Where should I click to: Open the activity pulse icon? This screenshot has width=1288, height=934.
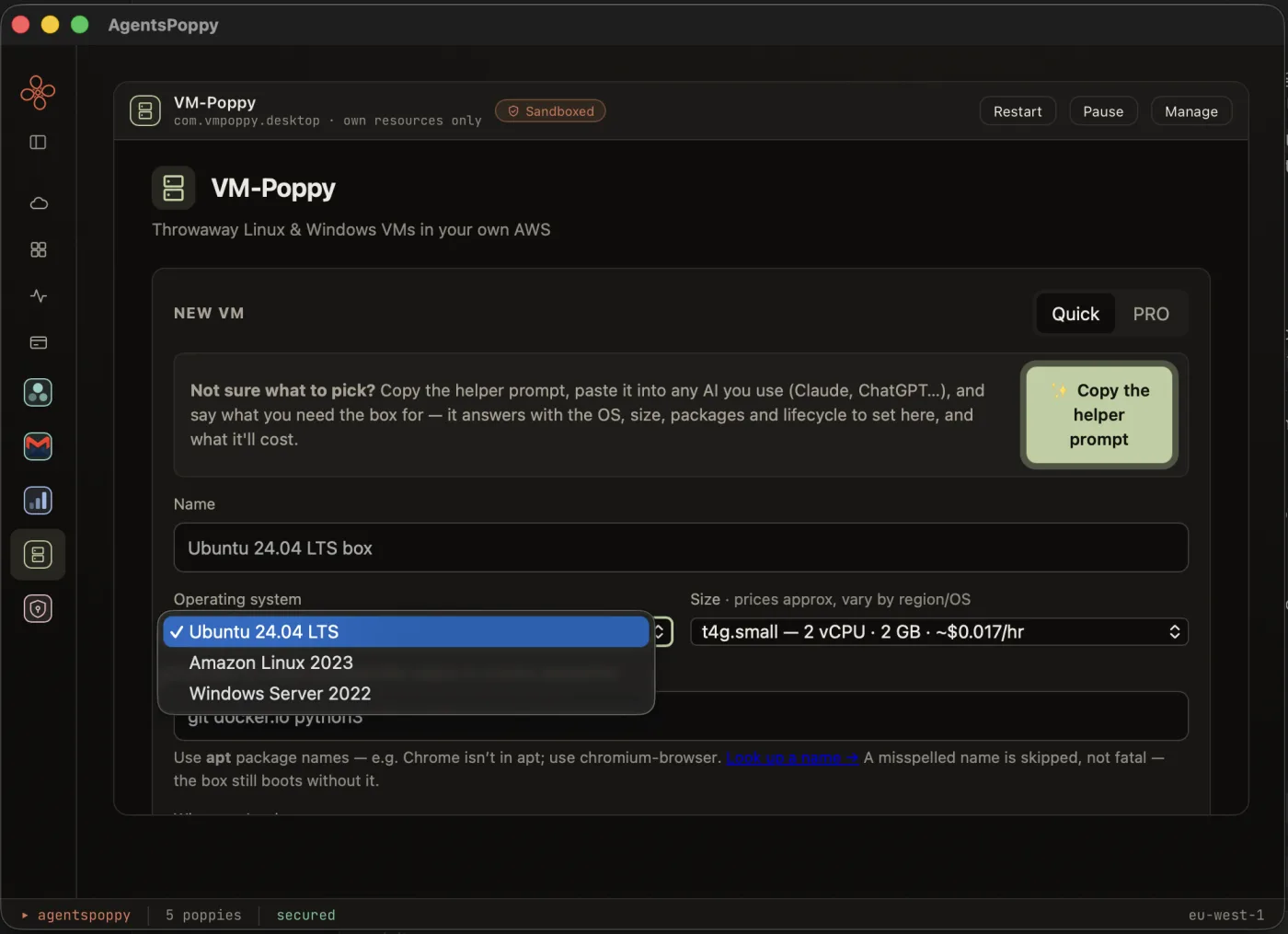tap(39, 296)
